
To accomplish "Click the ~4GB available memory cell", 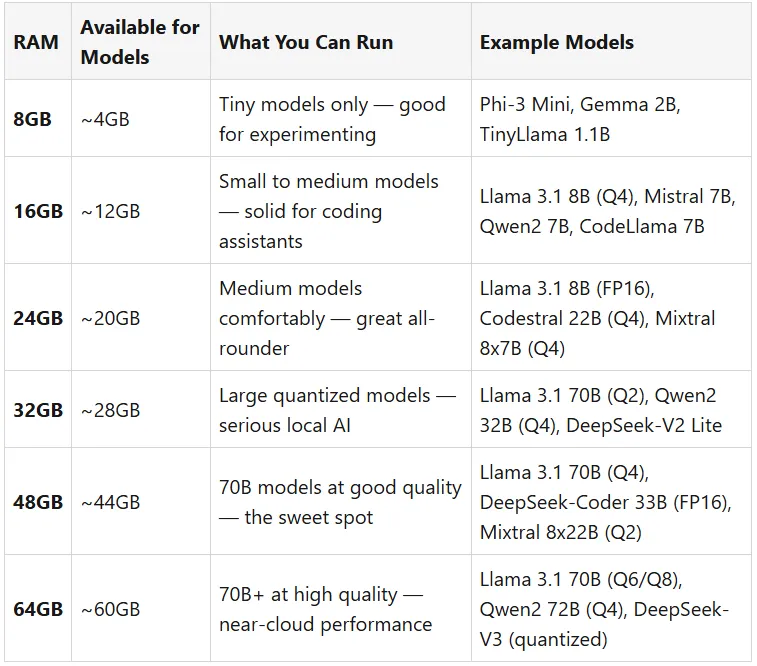I will (105, 119).
